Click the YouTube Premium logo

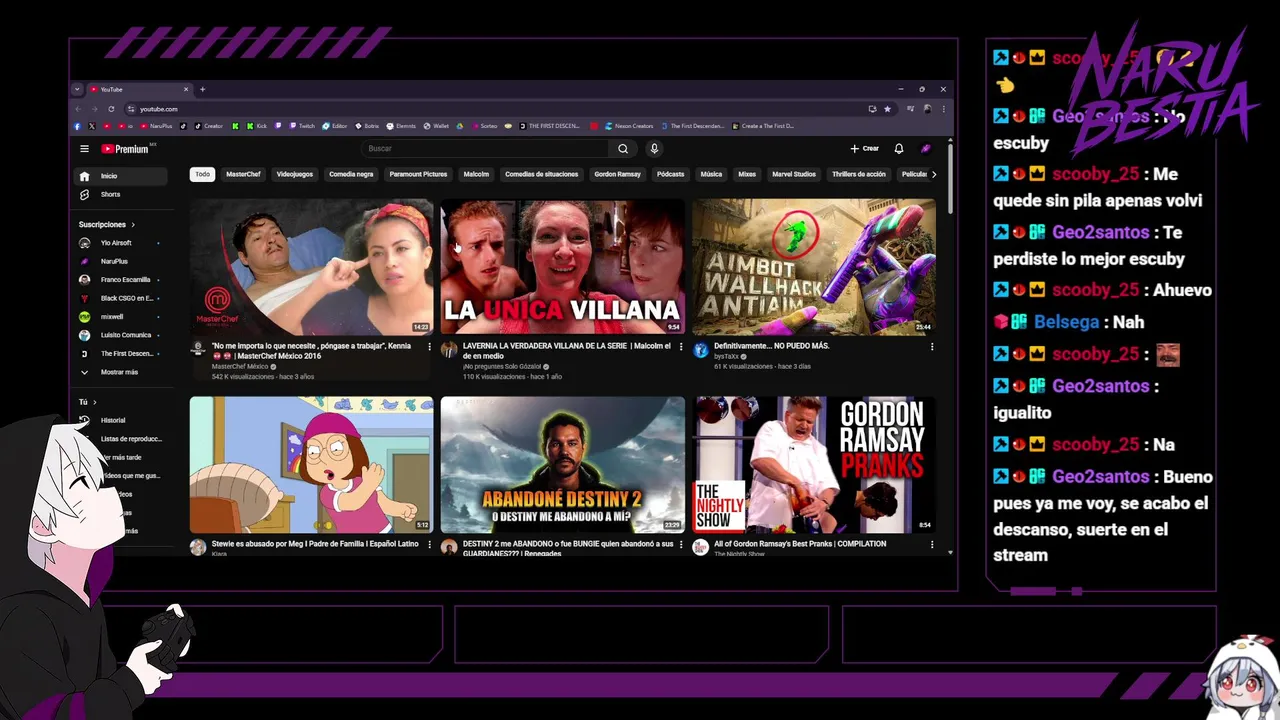pyautogui.click(x=125, y=149)
